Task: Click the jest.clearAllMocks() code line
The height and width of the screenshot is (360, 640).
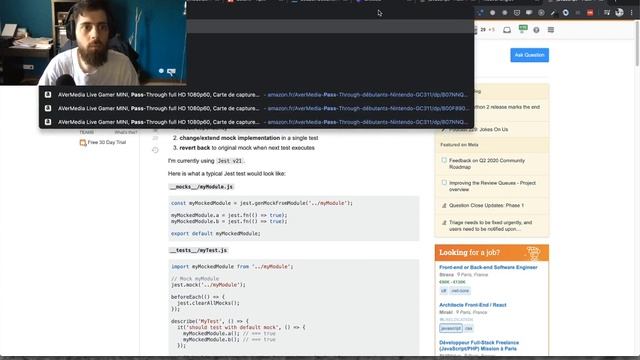Action: coord(208,303)
